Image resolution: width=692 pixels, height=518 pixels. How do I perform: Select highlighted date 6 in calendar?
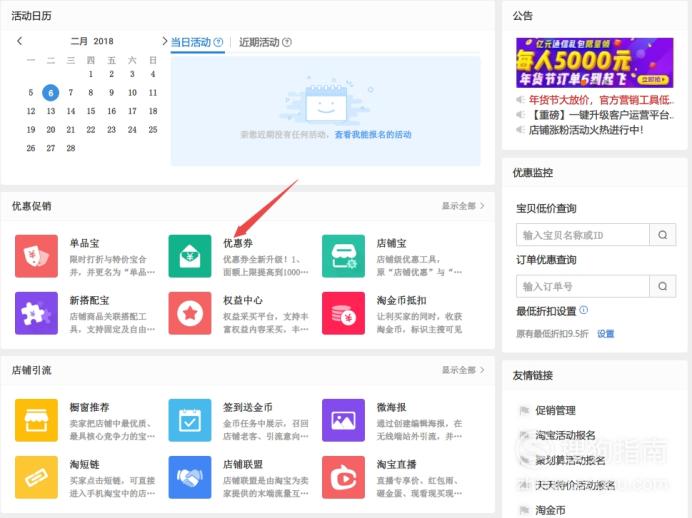pos(51,93)
